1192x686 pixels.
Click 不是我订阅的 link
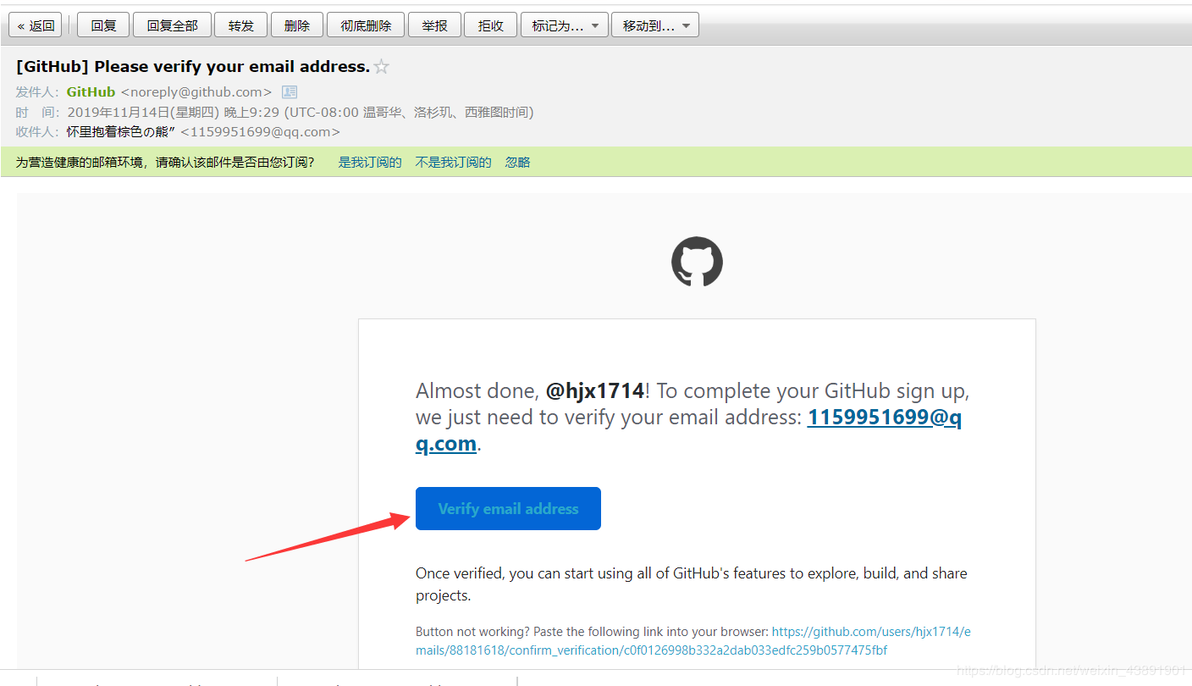point(453,162)
